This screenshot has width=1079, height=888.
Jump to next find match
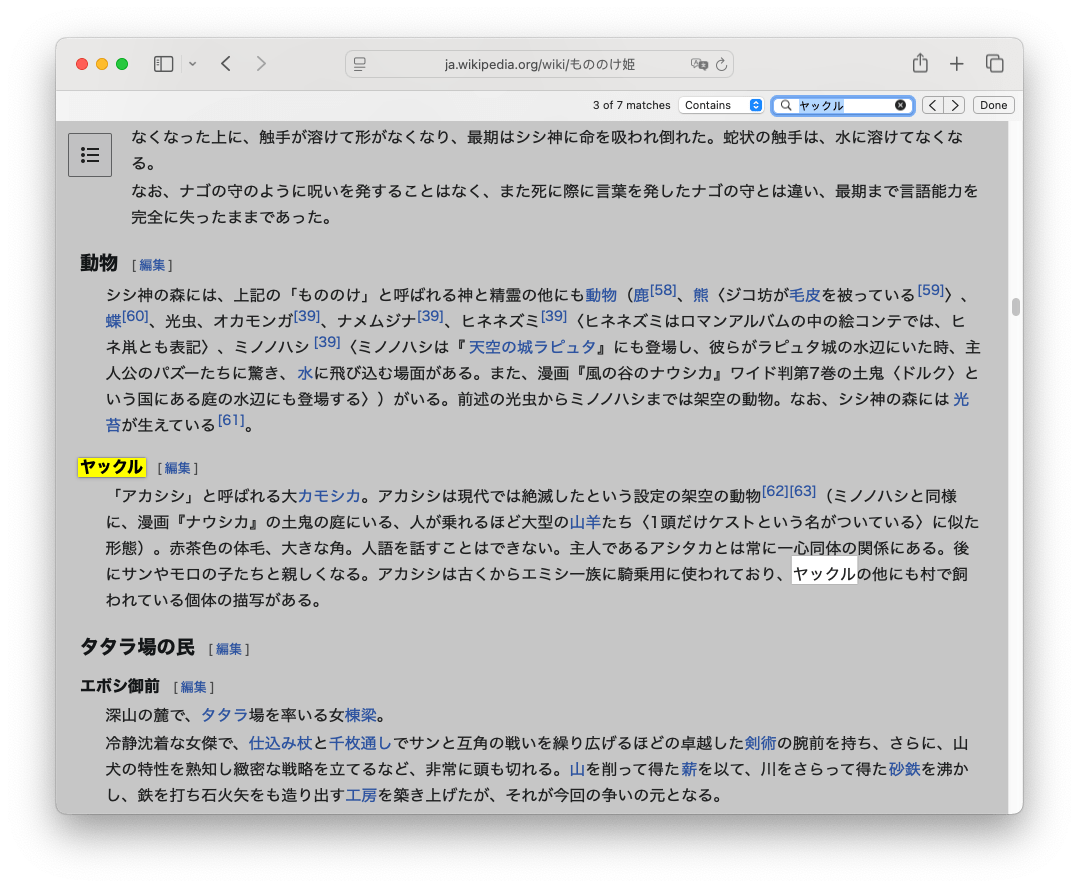click(x=954, y=105)
